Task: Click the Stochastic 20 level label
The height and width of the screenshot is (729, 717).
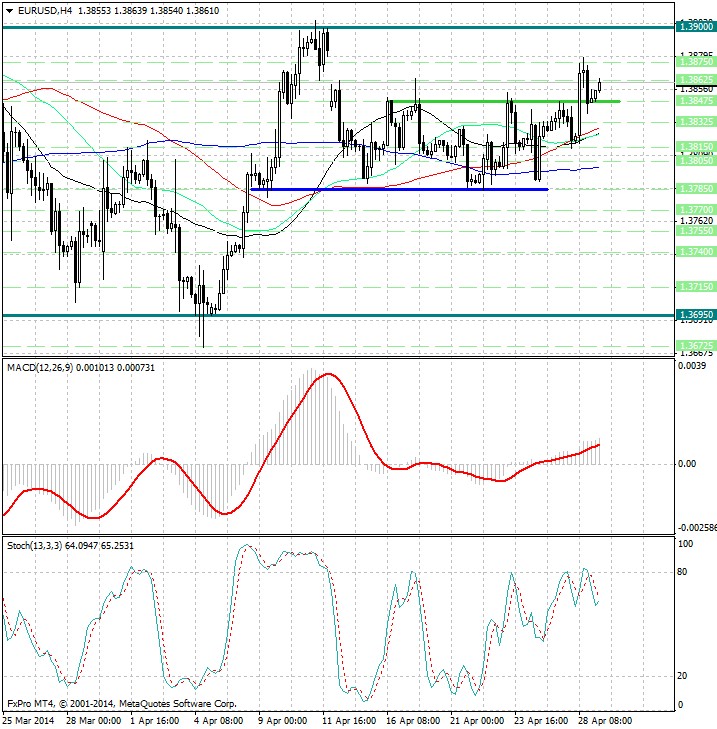Action: [682, 676]
